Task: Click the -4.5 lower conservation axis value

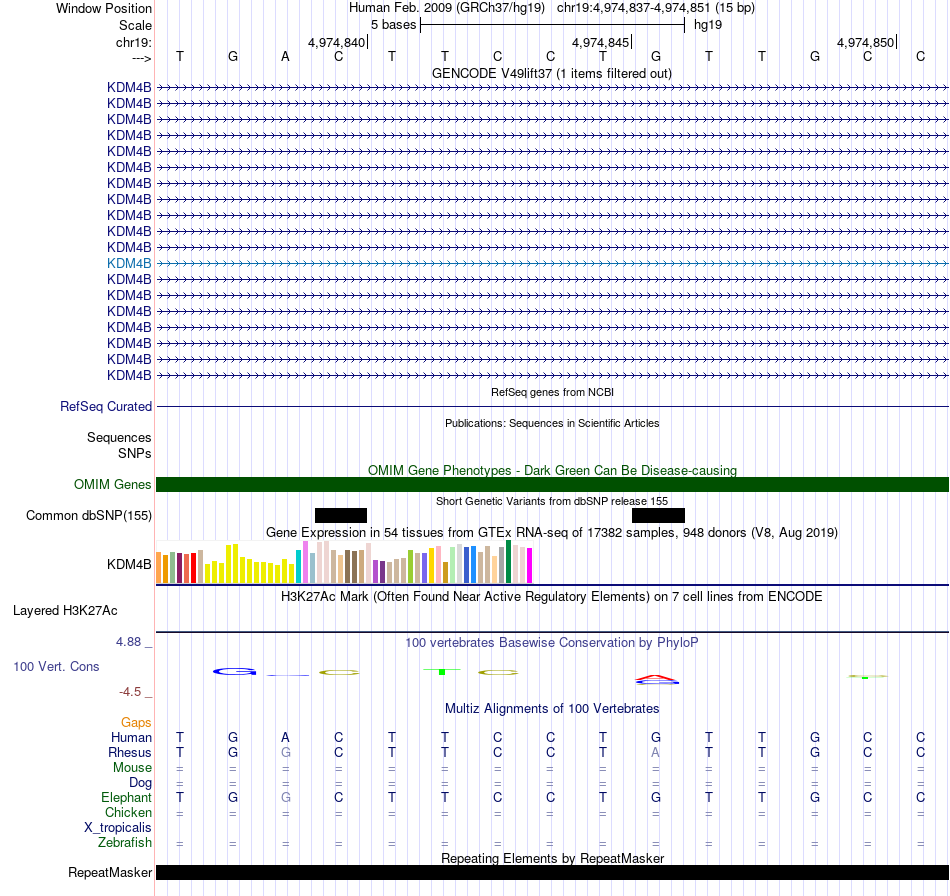Action: click(130, 692)
